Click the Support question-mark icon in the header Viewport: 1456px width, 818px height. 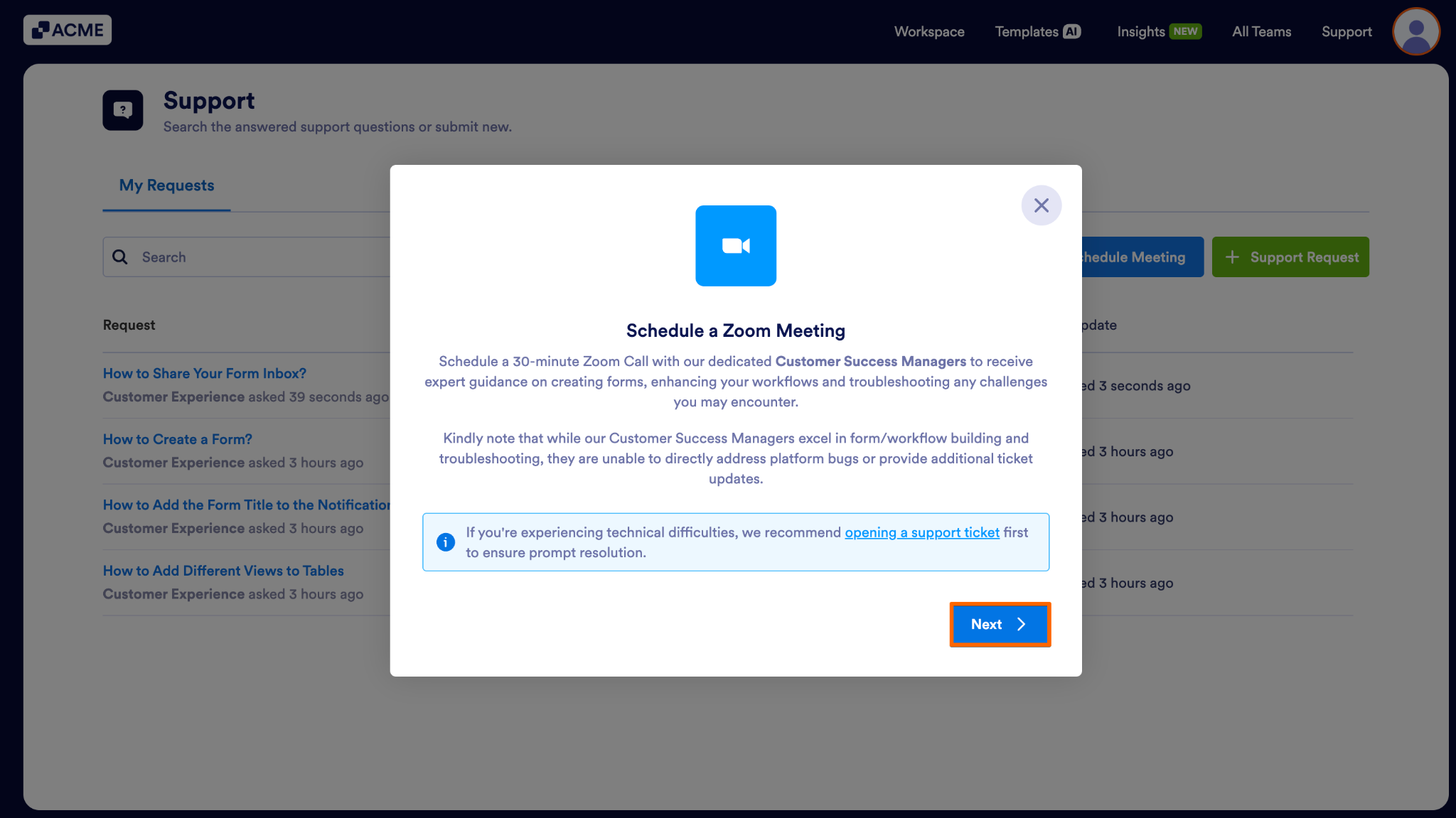pyautogui.click(x=122, y=109)
